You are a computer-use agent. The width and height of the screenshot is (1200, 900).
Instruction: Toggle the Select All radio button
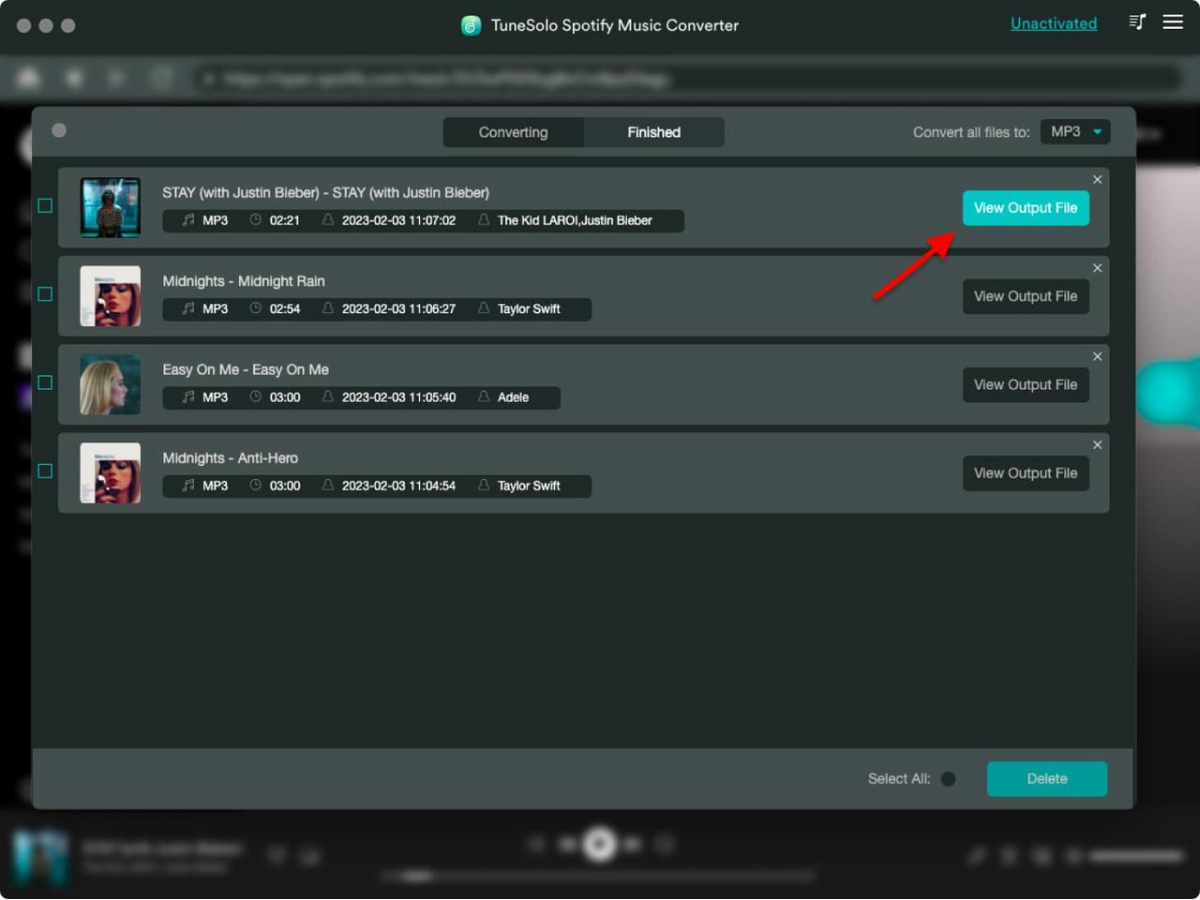point(948,779)
